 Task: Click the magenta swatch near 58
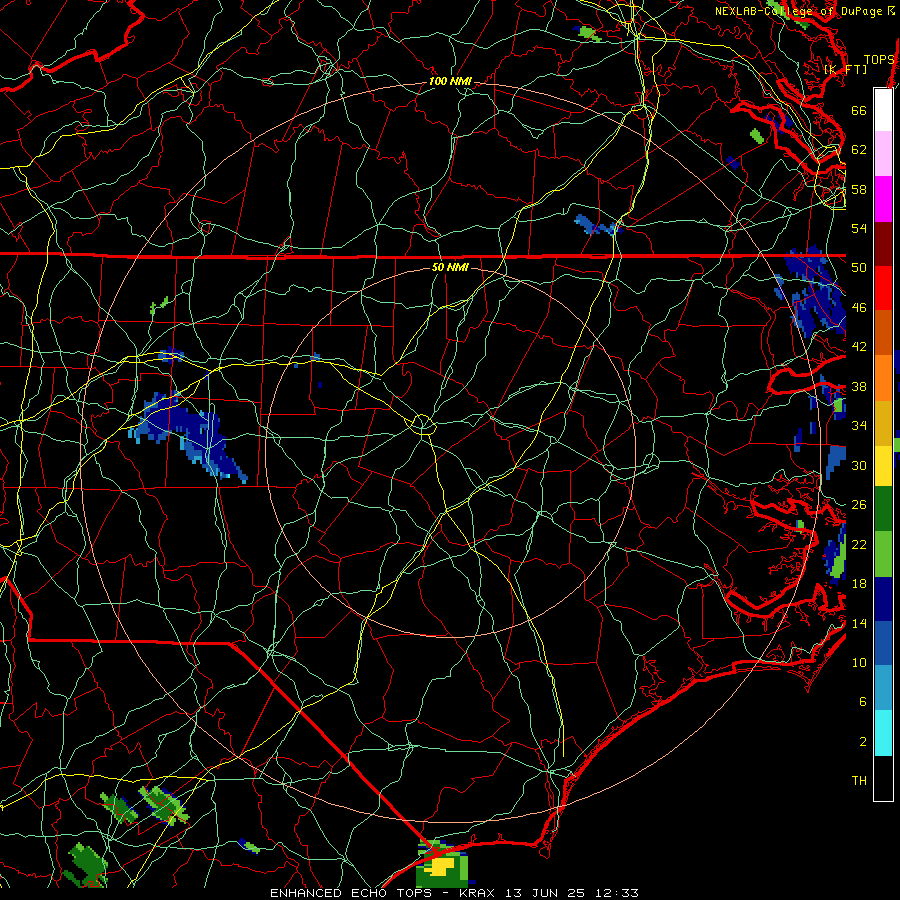[883, 199]
